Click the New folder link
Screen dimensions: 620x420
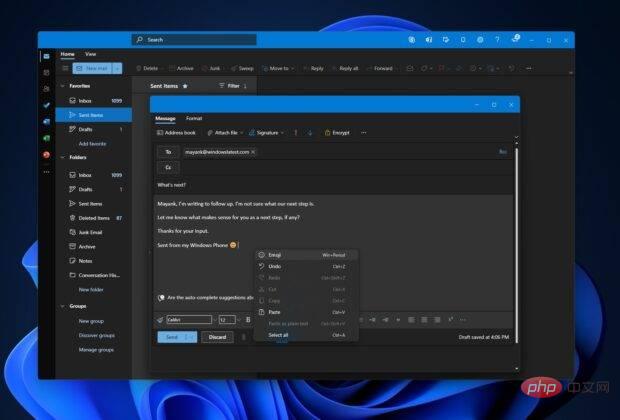91,289
